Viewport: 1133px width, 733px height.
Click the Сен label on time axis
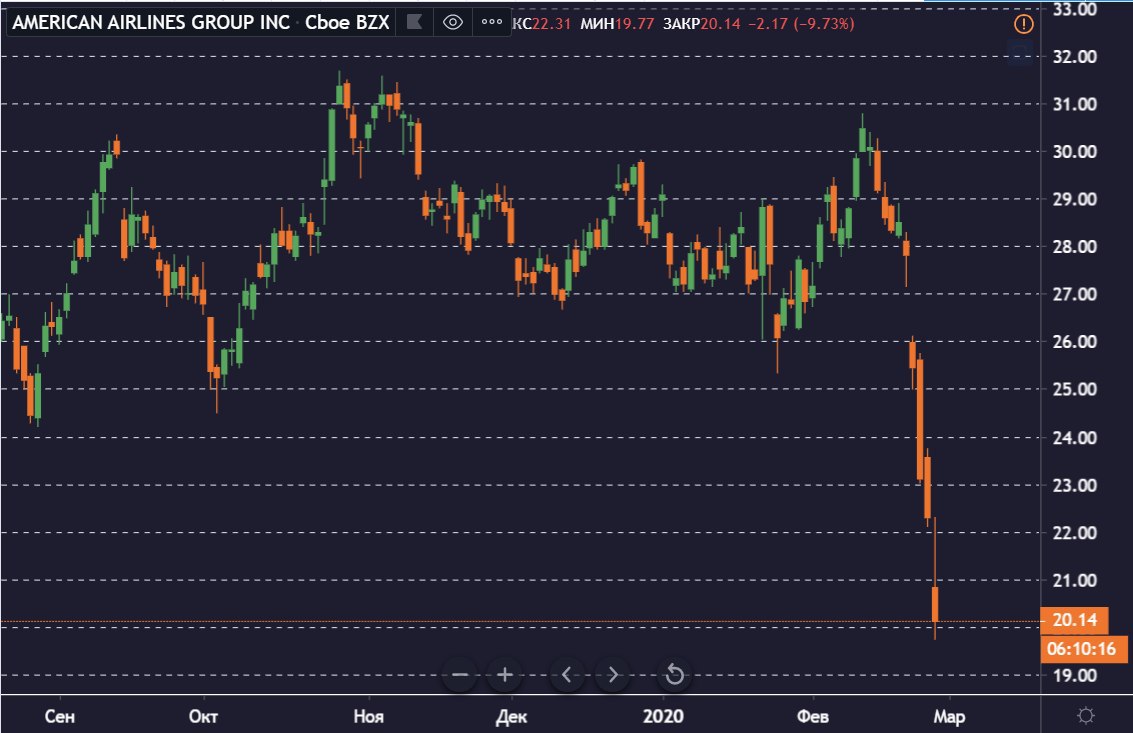[59, 716]
